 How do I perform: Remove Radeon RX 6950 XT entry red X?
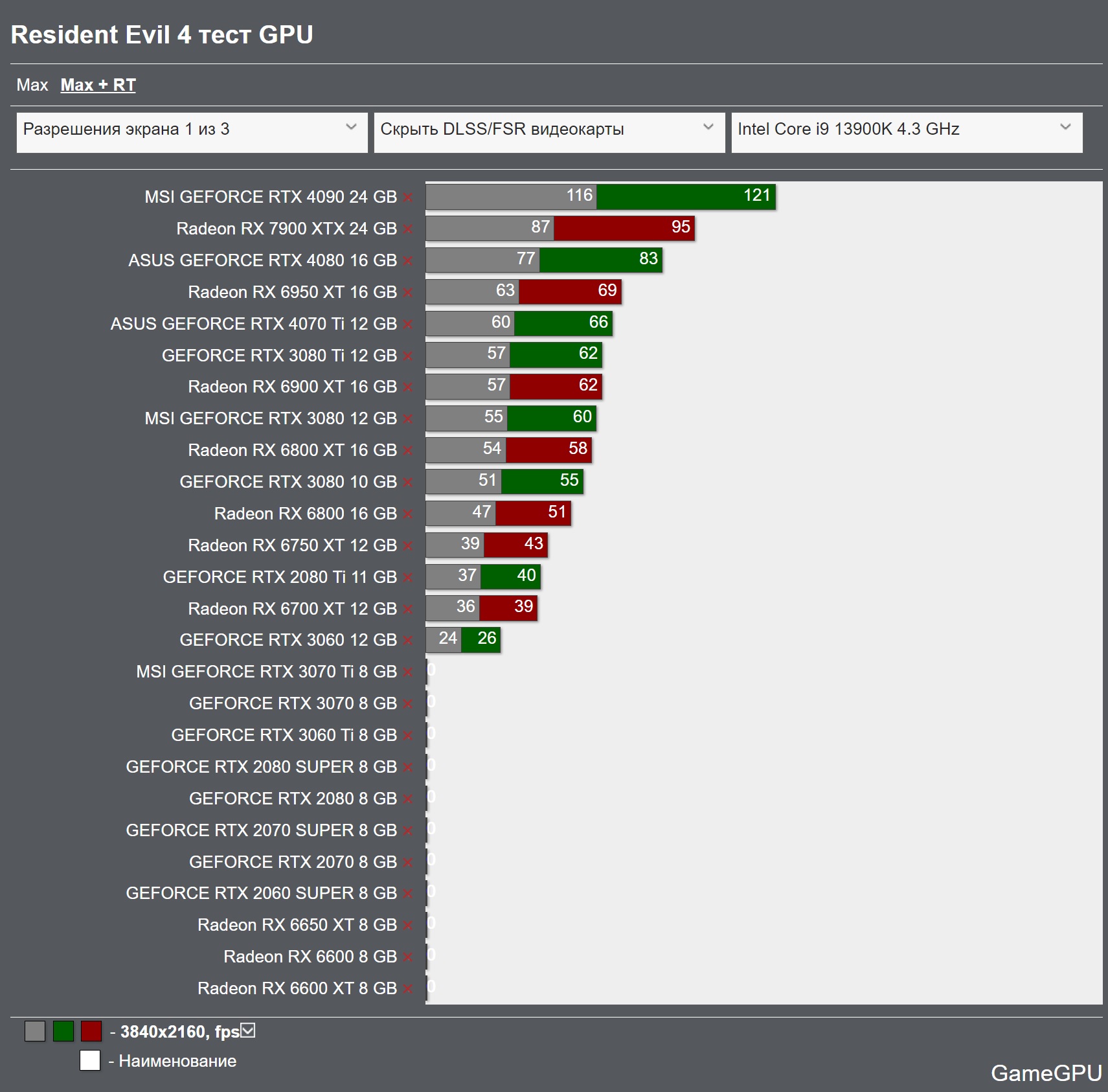408,293
